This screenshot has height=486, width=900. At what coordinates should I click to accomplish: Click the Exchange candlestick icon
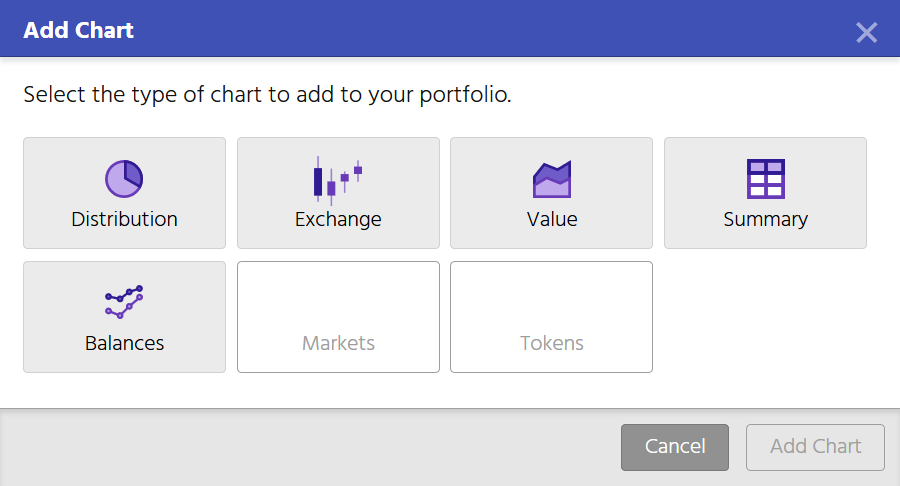[x=337, y=179]
